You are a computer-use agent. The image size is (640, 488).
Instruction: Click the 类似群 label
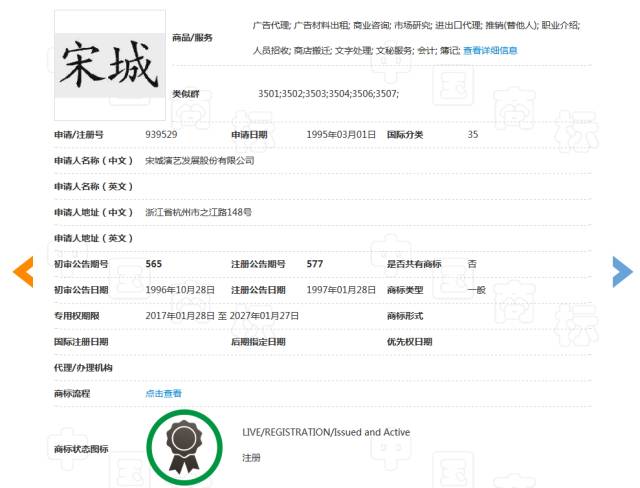tap(186, 94)
